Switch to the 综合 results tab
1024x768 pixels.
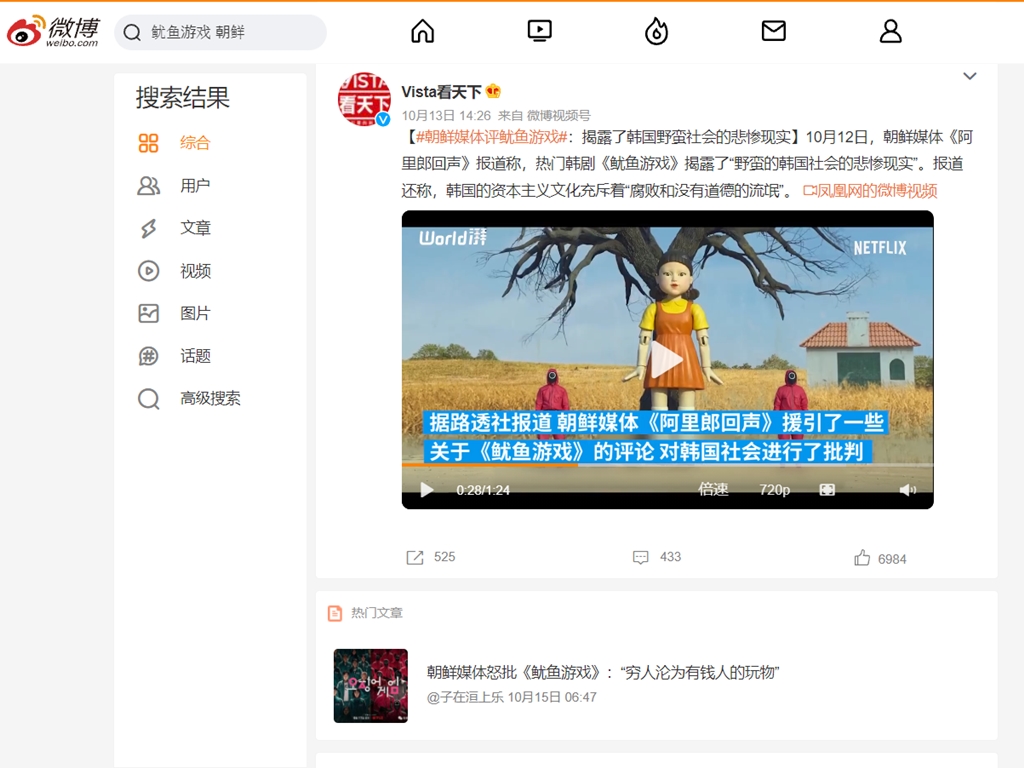[x=195, y=143]
